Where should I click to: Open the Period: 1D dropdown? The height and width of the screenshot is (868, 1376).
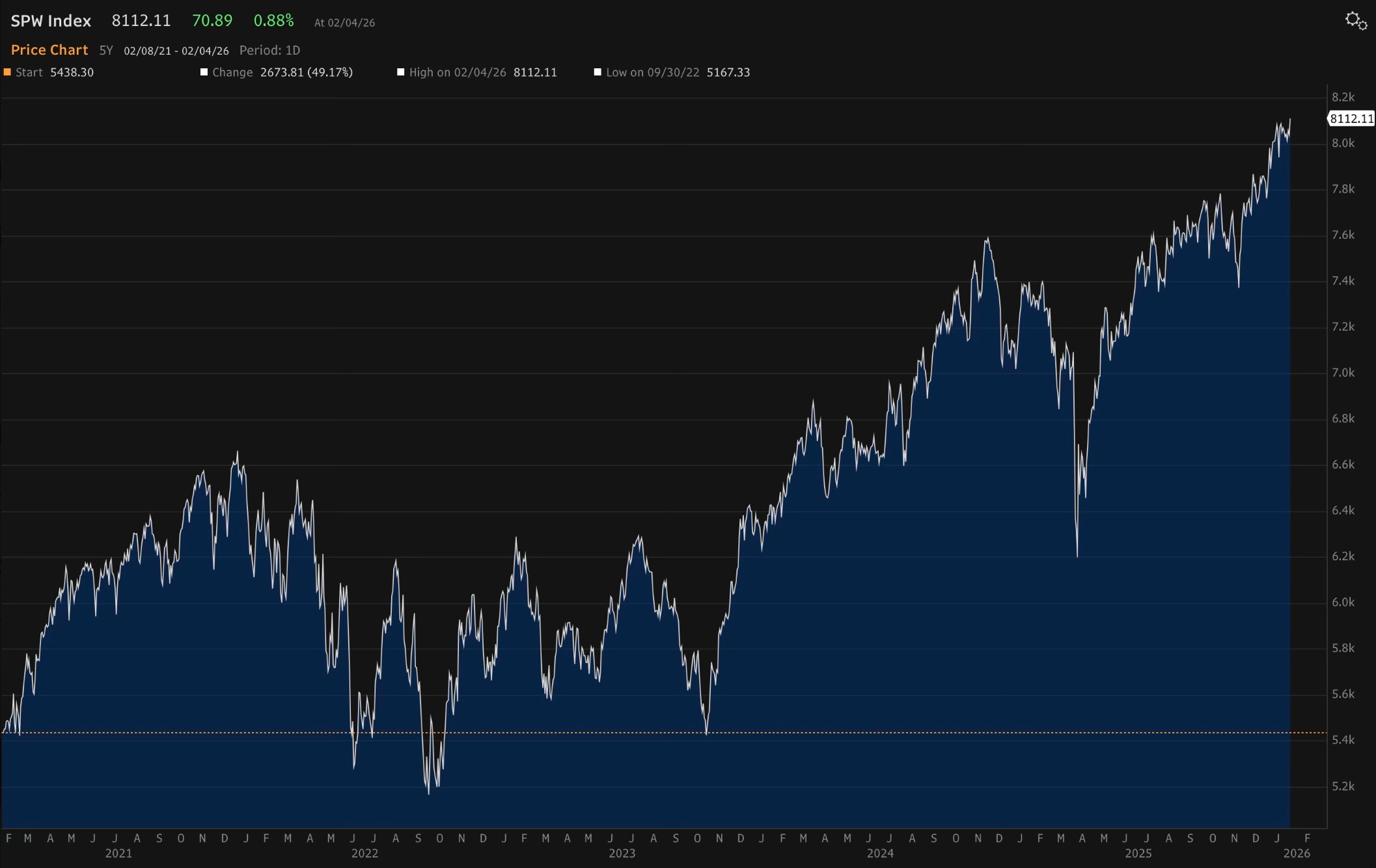pos(269,50)
